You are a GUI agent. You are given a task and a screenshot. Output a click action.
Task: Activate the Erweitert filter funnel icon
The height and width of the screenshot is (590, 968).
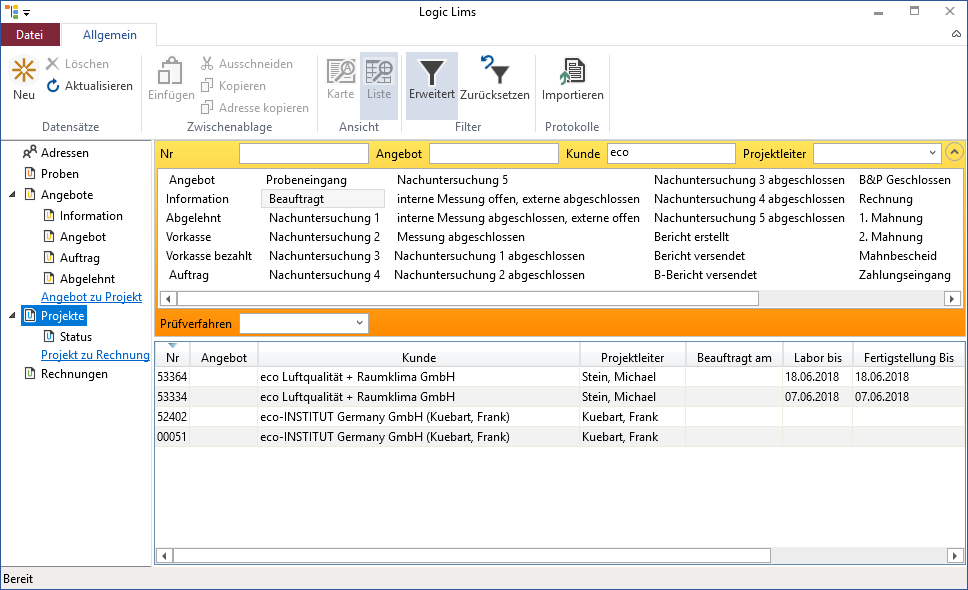[432, 73]
